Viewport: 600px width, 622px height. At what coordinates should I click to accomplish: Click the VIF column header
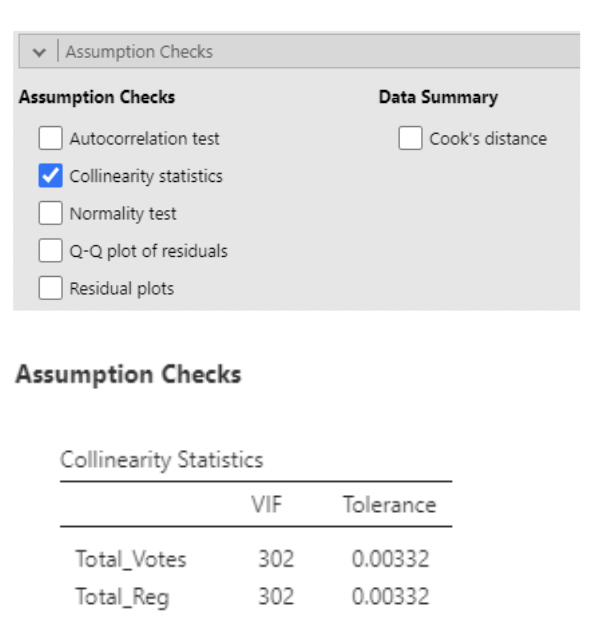tap(267, 505)
